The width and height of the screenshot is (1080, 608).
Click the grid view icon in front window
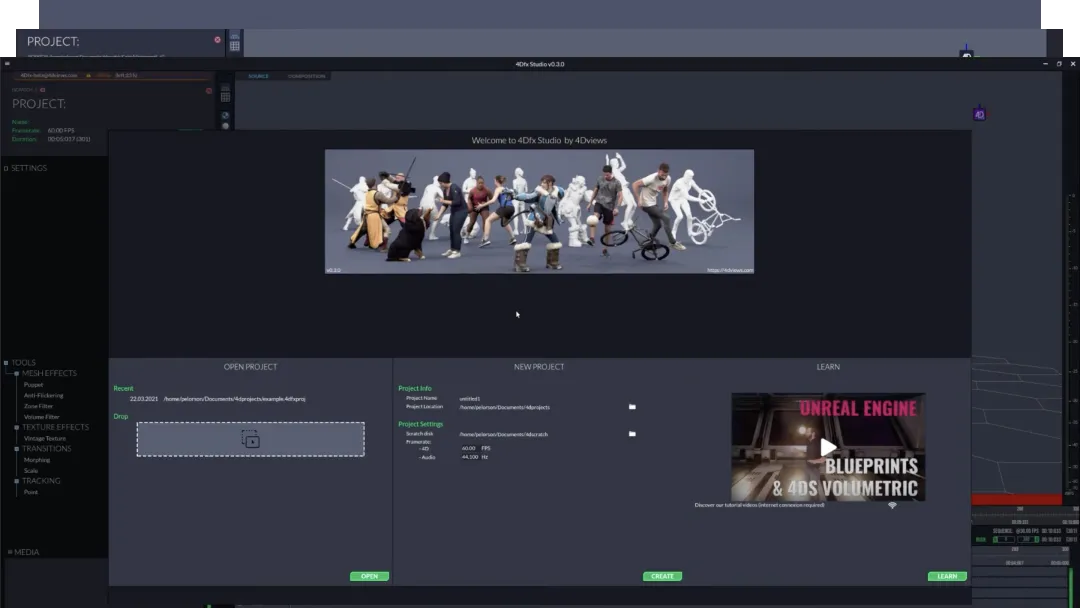coord(225,97)
